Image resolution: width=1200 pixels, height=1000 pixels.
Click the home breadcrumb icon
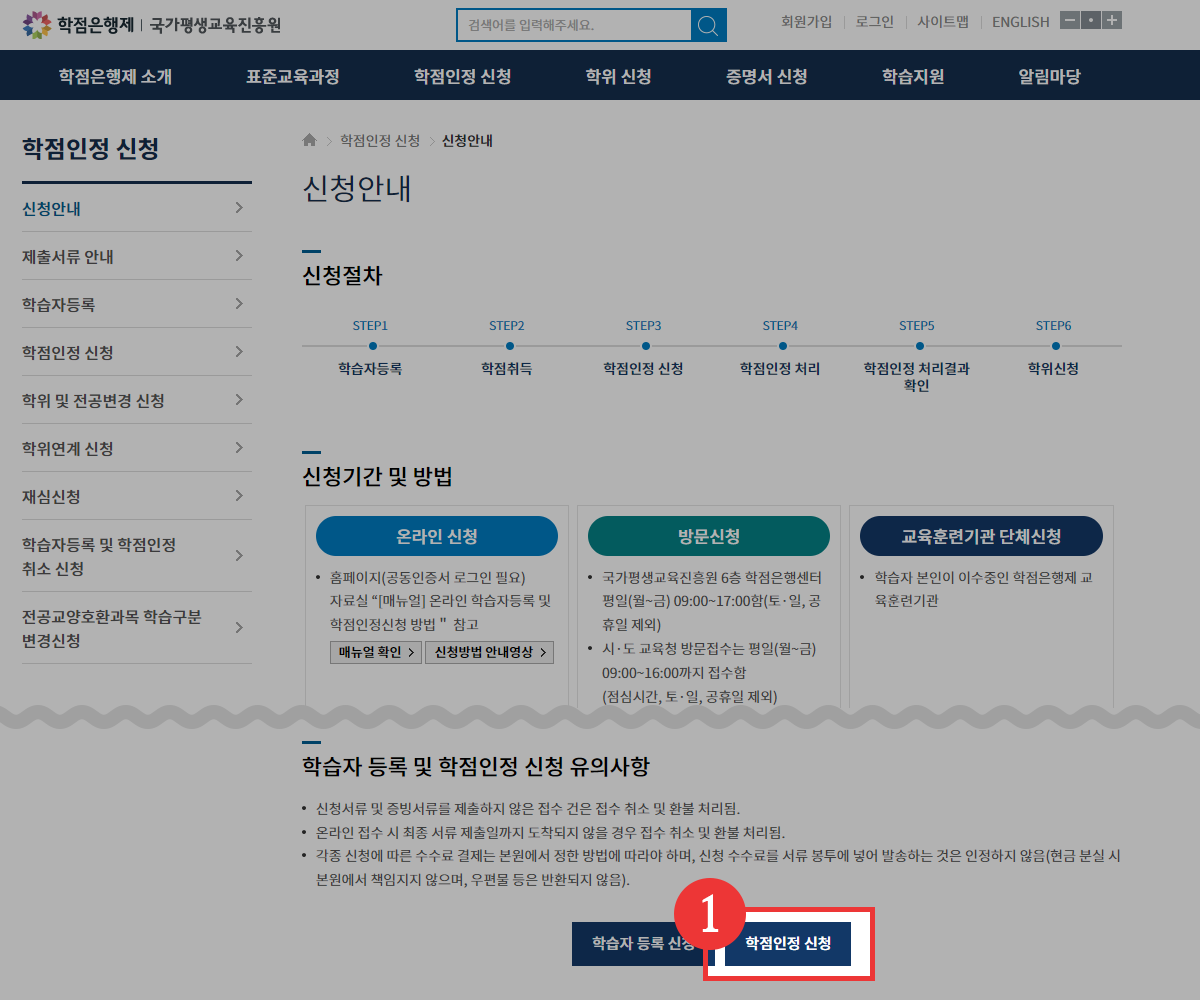coord(309,141)
